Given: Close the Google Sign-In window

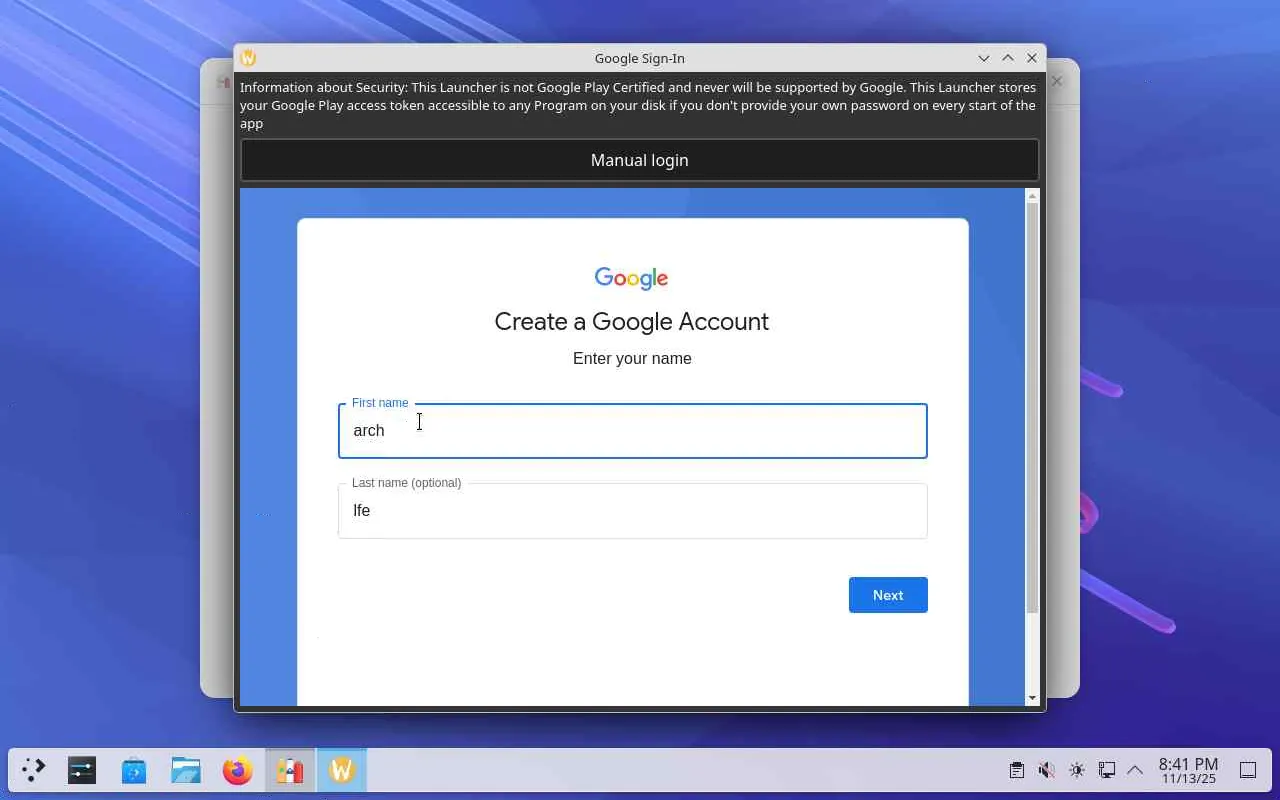Looking at the screenshot, I should [1032, 58].
